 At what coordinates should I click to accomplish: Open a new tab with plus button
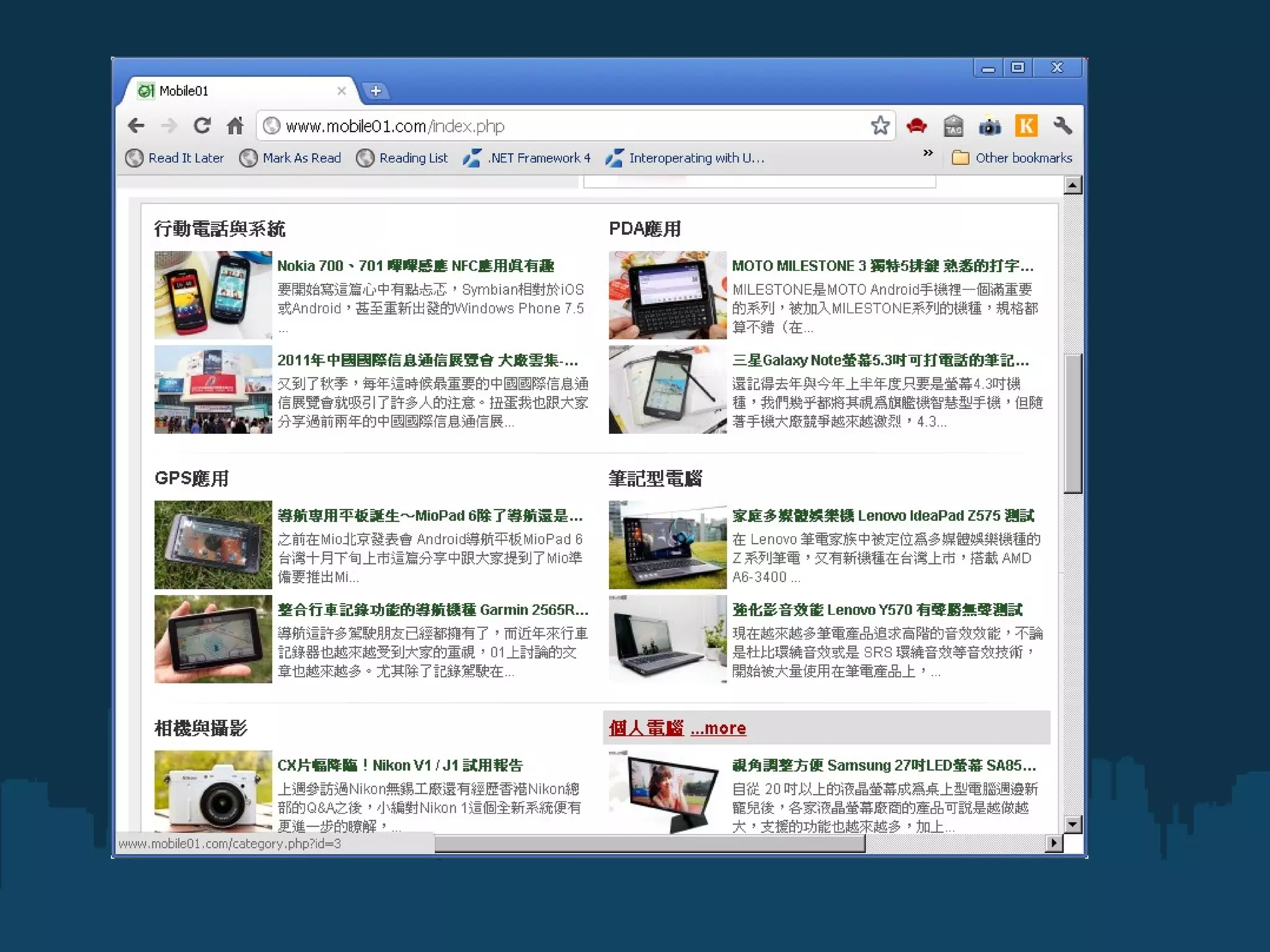click(x=376, y=91)
